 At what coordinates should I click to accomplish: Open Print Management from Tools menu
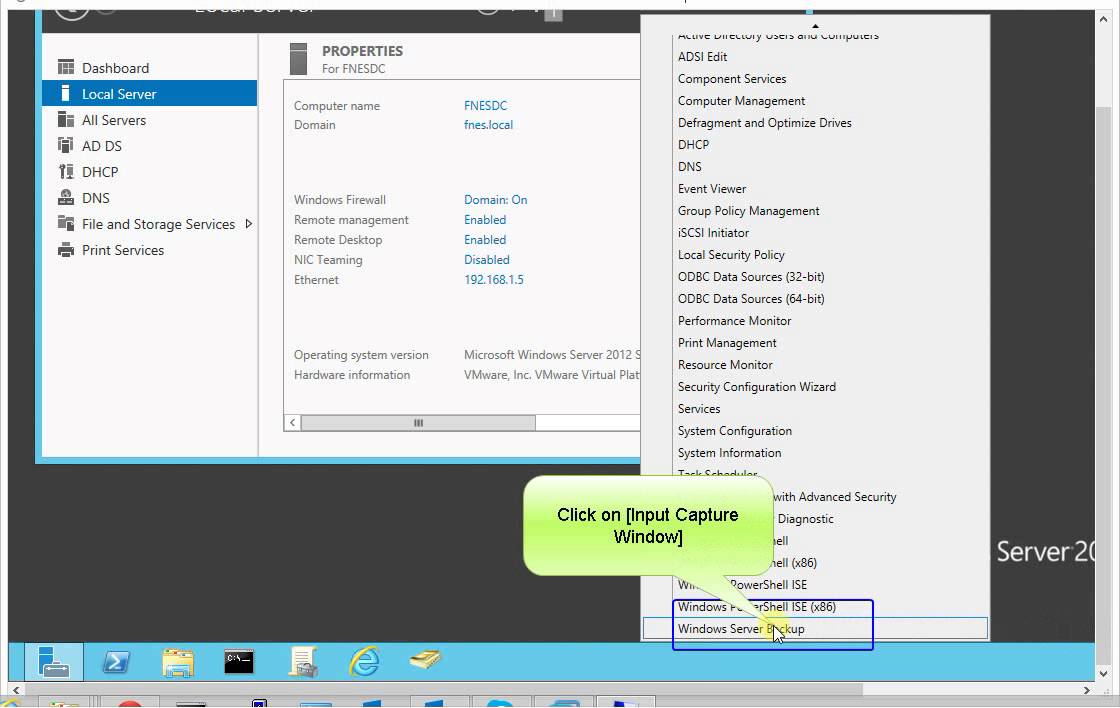(x=726, y=343)
